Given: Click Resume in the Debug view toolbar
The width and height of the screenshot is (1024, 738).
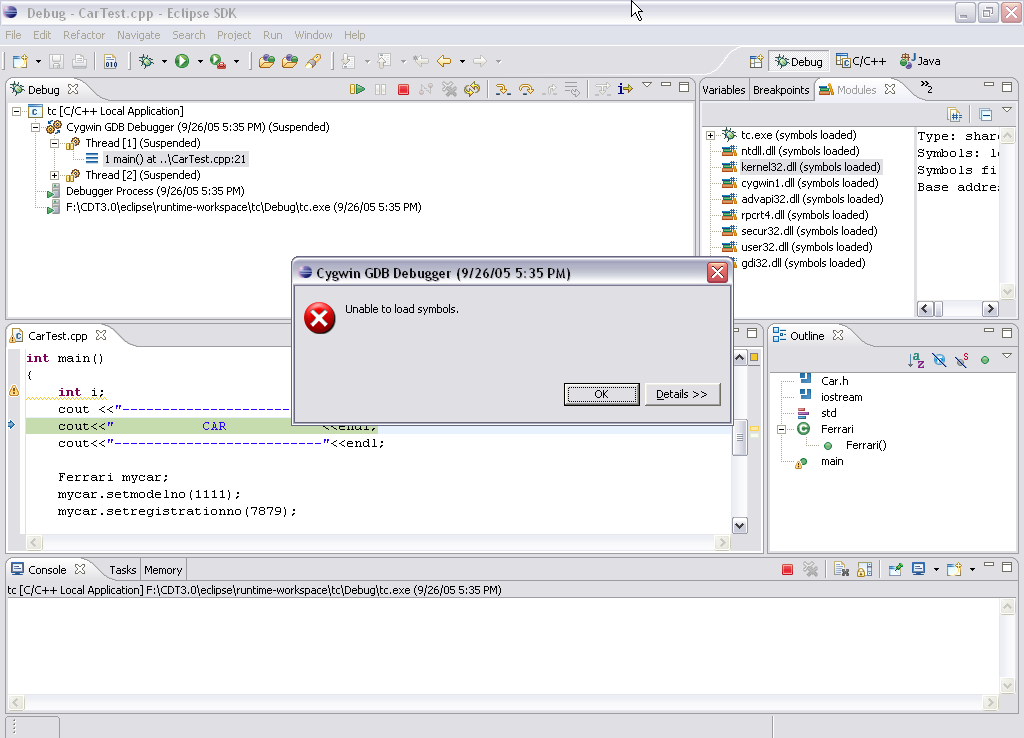Looking at the screenshot, I should [x=357, y=89].
